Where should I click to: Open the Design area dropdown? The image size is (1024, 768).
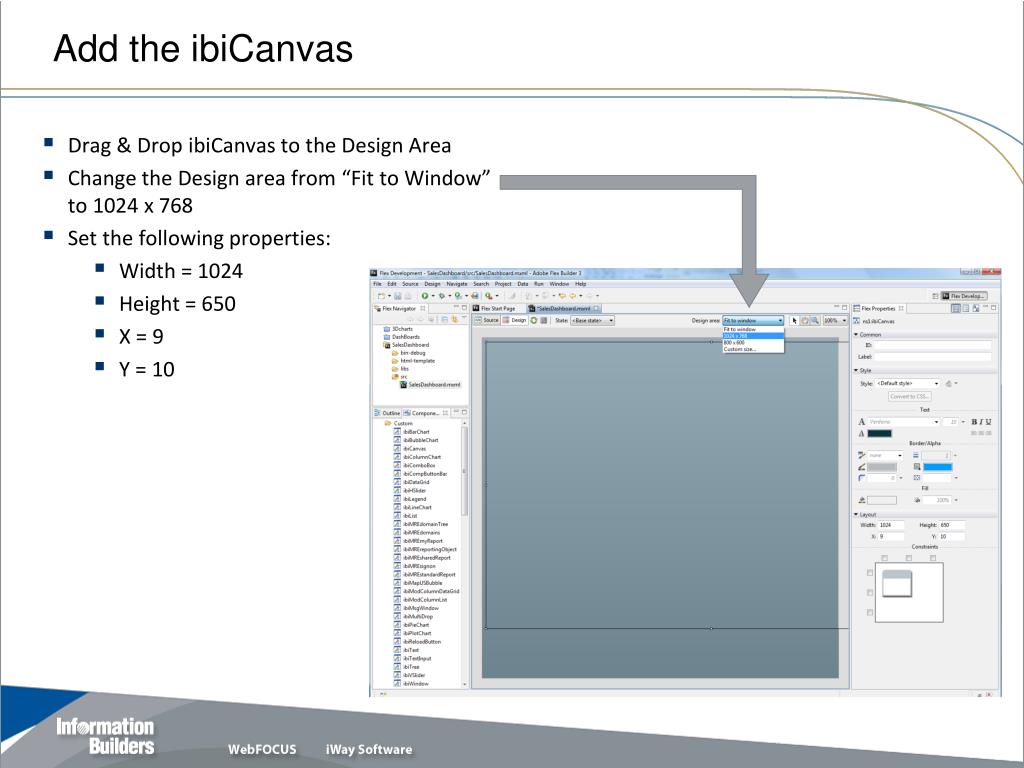point(753,321)
